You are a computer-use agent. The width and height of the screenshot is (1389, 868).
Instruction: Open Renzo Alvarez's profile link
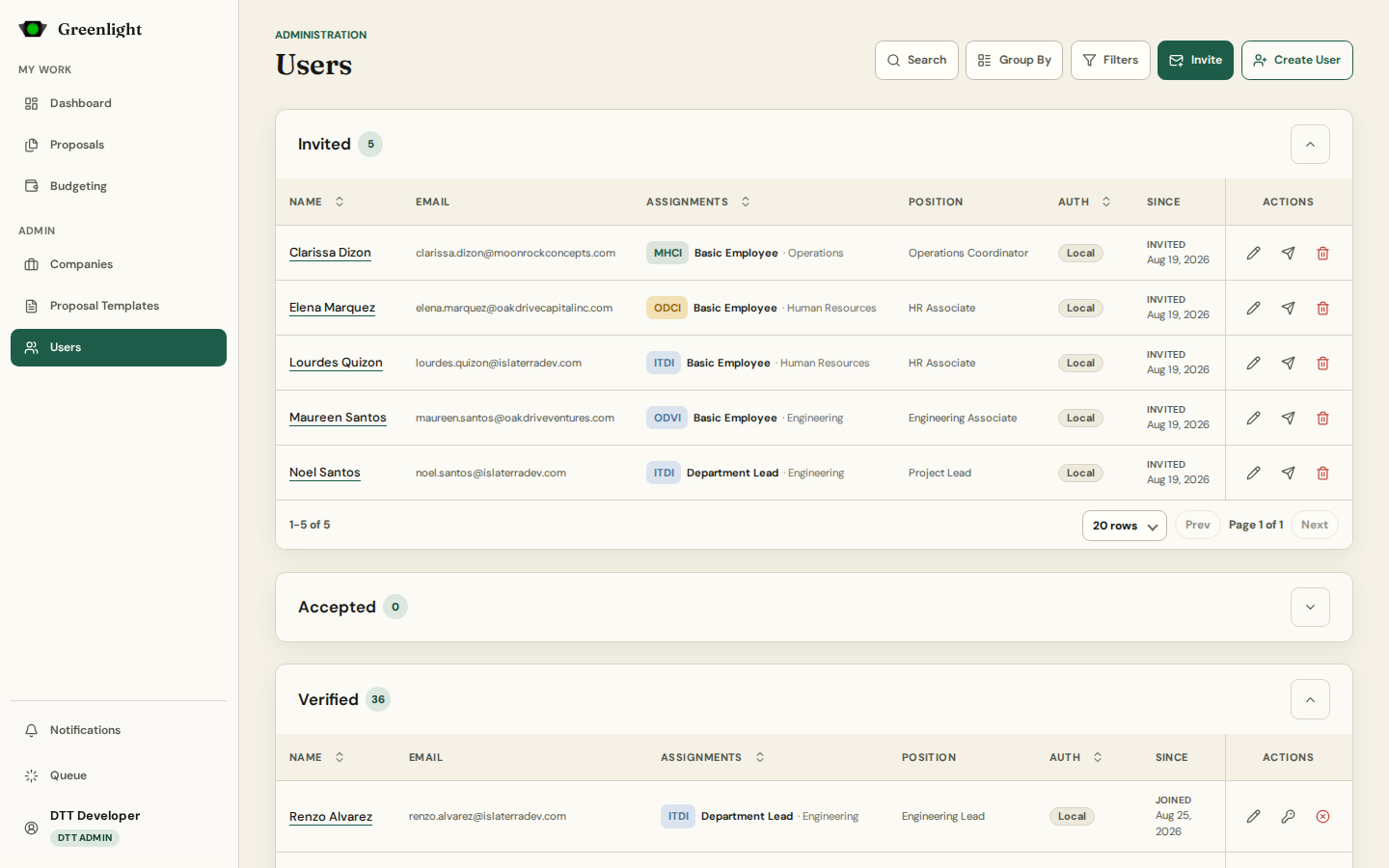point(331,816)
